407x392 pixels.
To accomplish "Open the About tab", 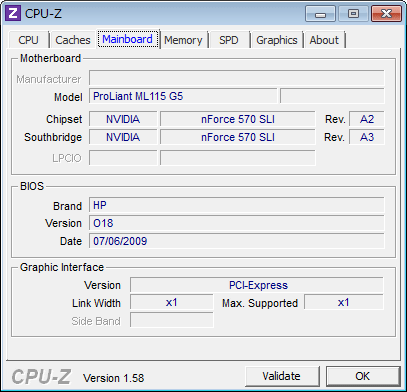I will coord(324,40).
